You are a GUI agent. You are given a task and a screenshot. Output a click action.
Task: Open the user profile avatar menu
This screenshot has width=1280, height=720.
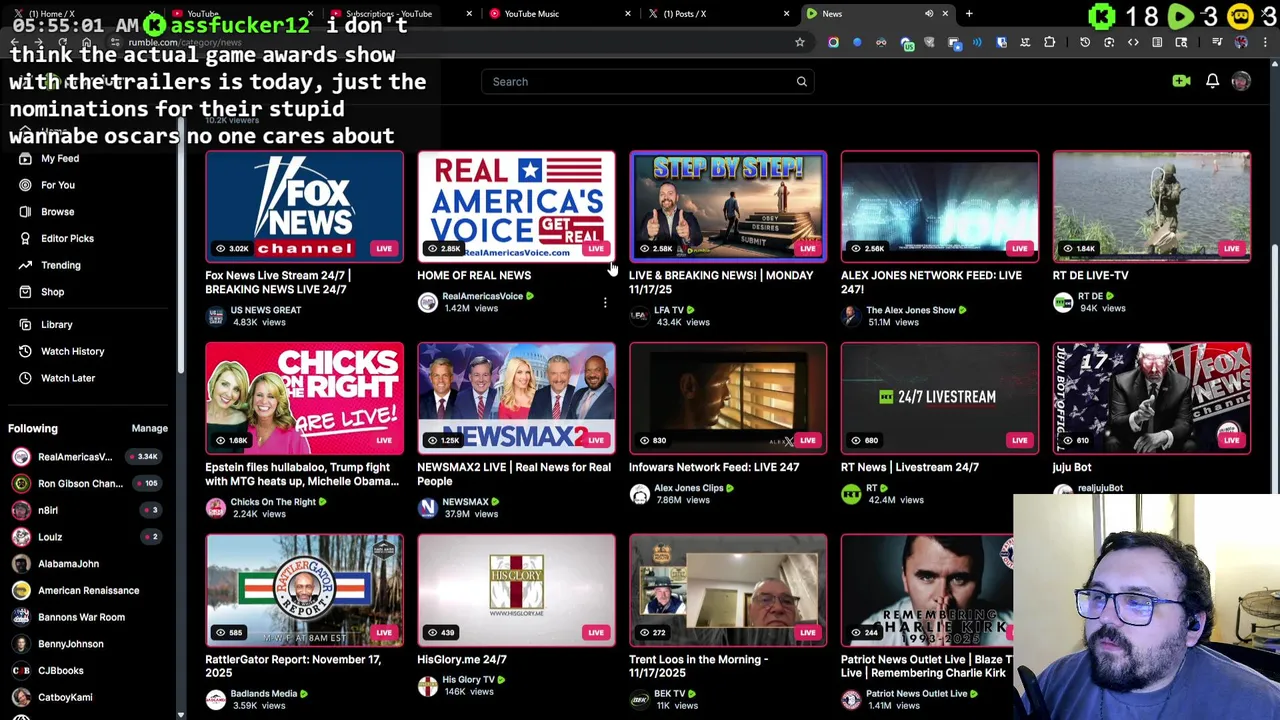coord(1241,81)
